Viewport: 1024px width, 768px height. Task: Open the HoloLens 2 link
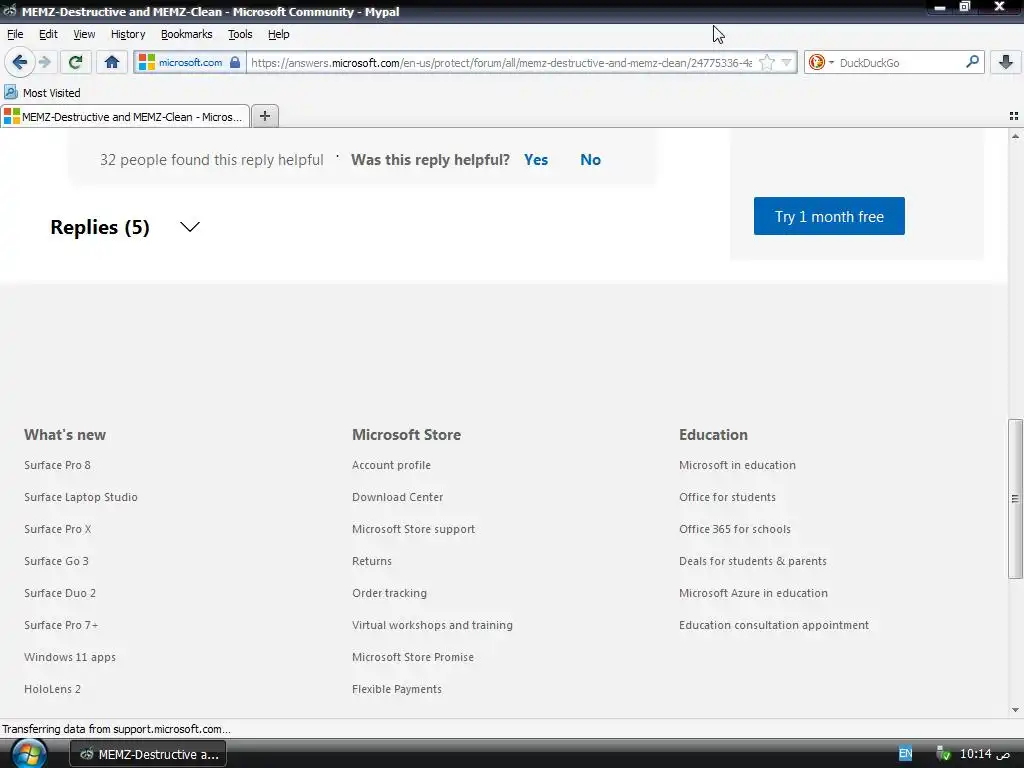click(52, 689)
